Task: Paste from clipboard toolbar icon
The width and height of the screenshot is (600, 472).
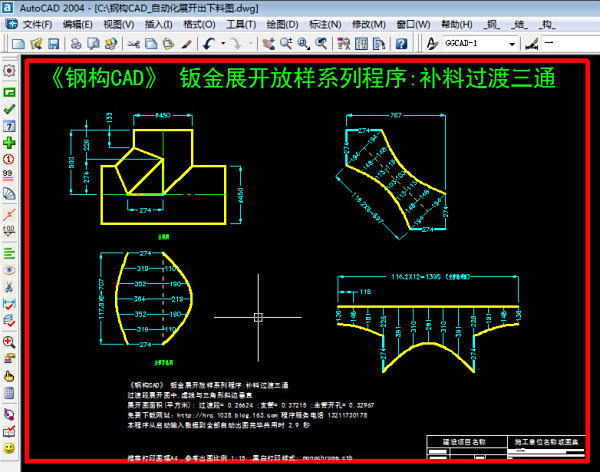Action: pyautogui.click(x=168, y=44)
